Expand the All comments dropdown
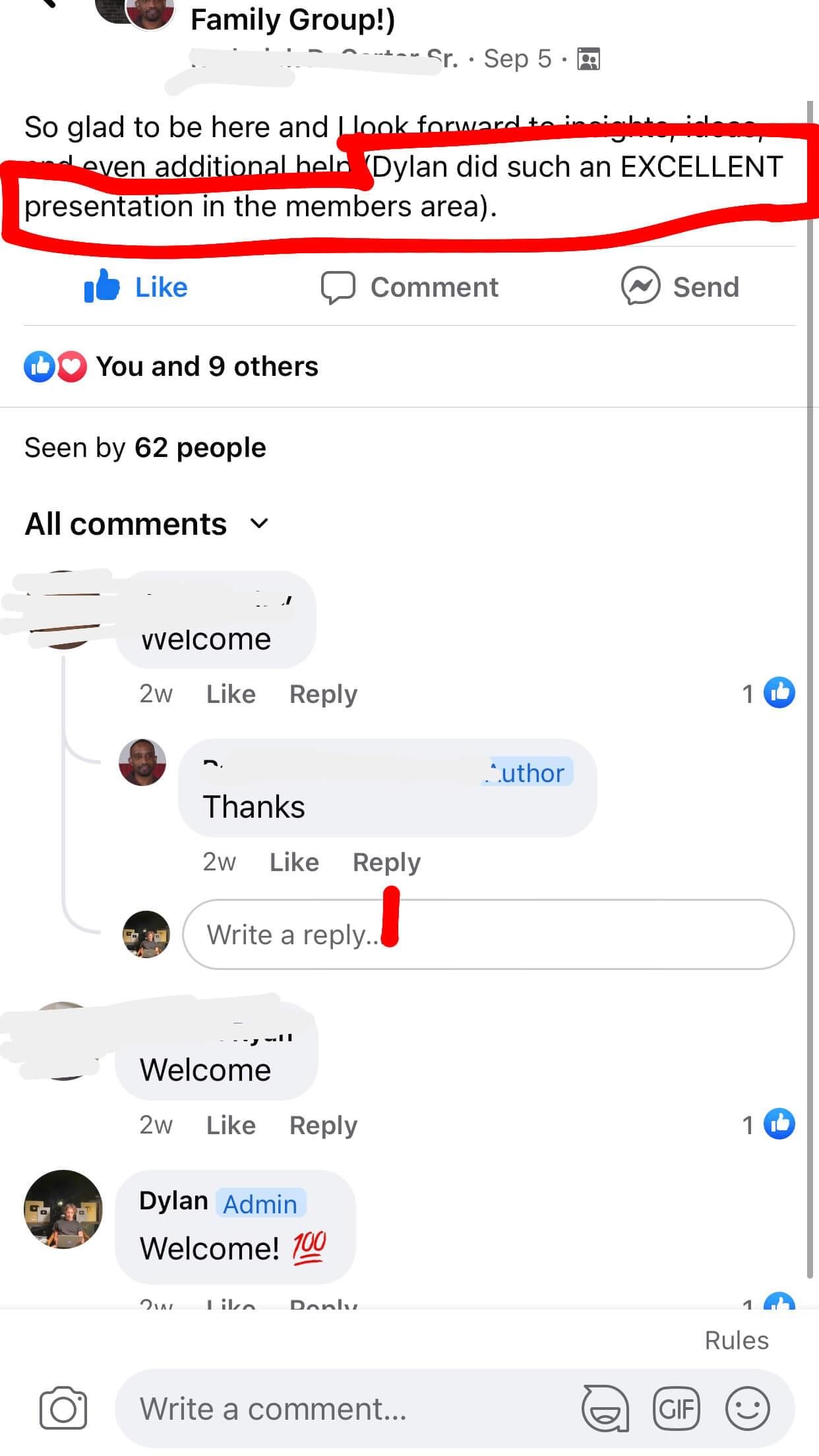819x1456 pixels. point(147,524)
